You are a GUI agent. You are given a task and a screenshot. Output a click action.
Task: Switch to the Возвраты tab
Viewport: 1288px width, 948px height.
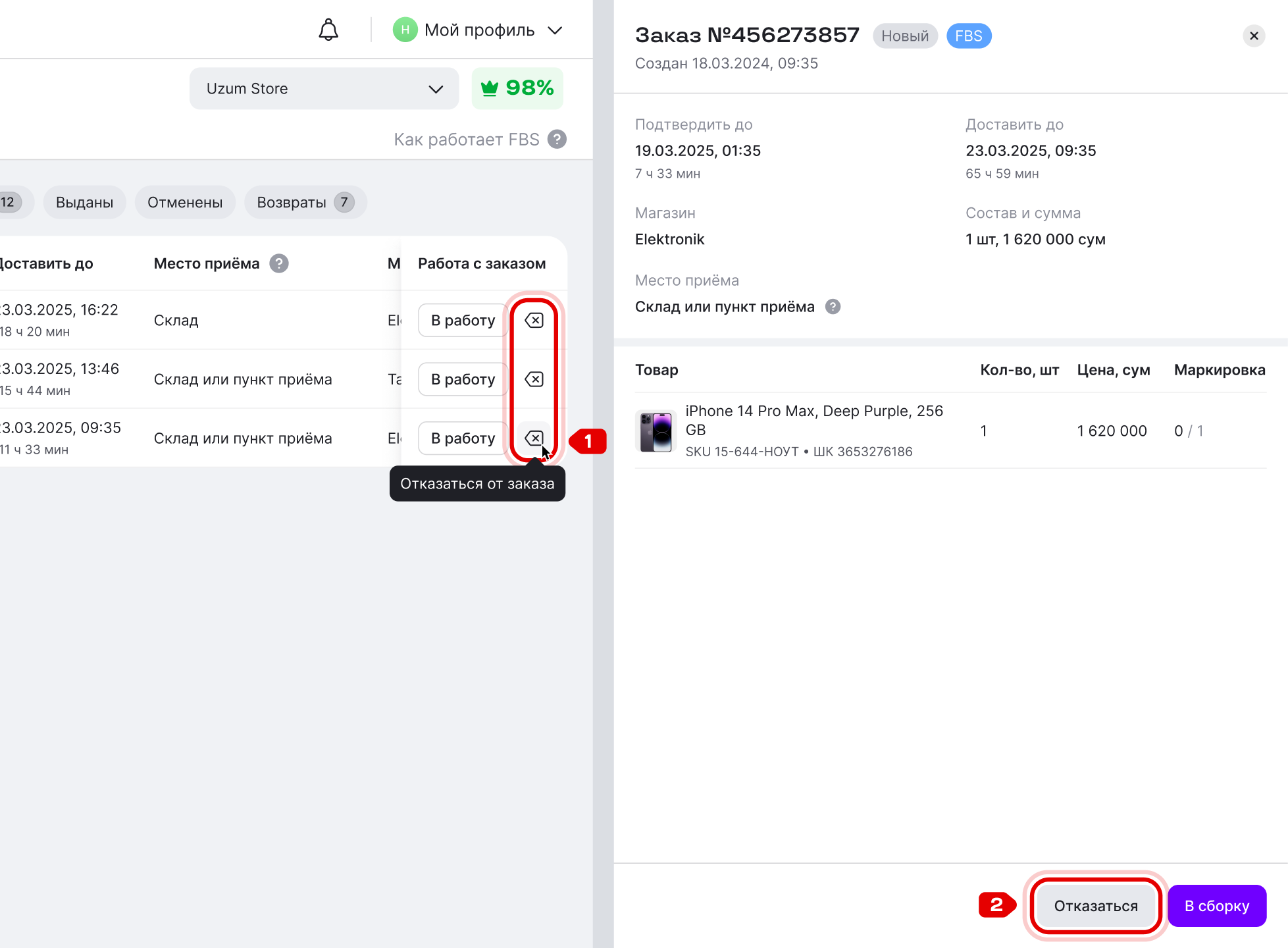(305, 202)
